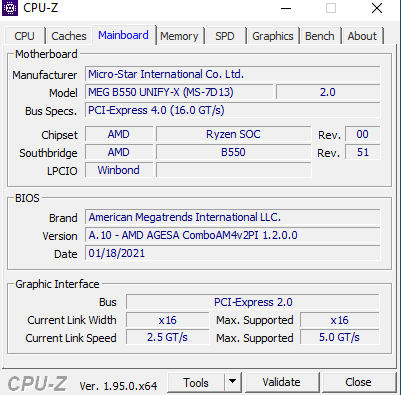Expand the Tools dropdown arrow
Viewport: 401px width, 395px height.
[x=233, y=382]
